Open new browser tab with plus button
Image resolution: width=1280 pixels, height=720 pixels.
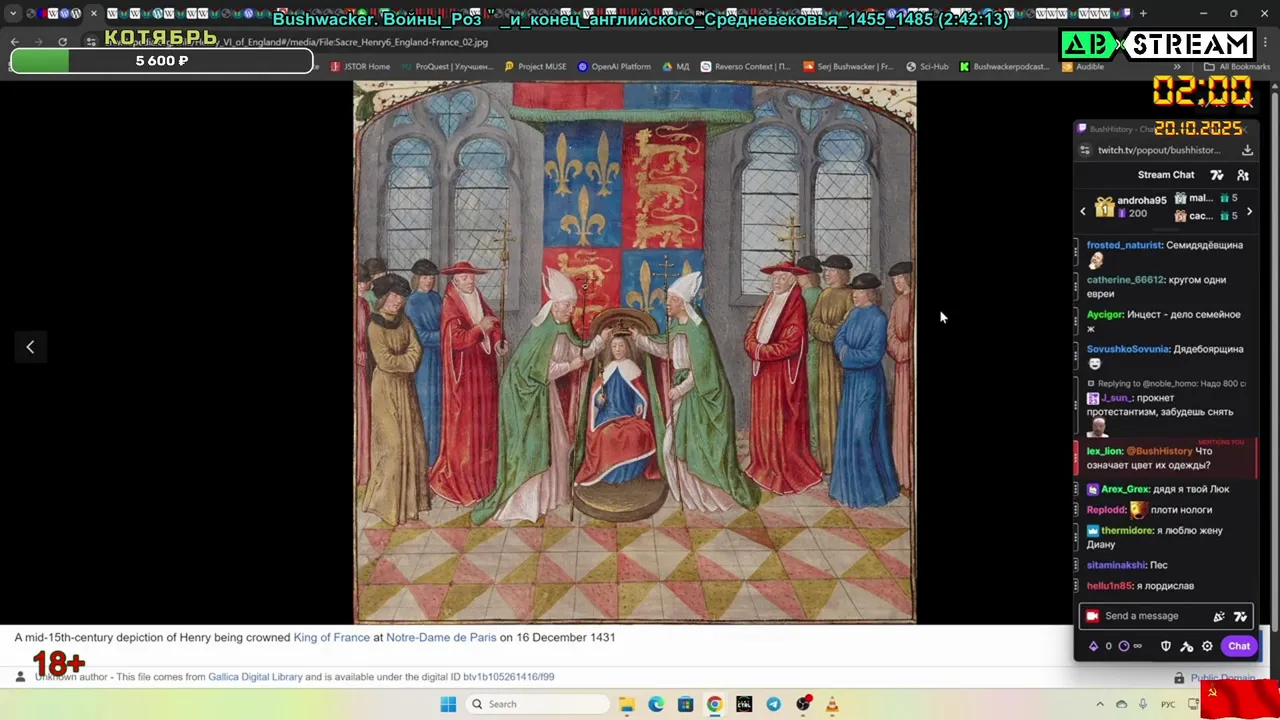1143,14
